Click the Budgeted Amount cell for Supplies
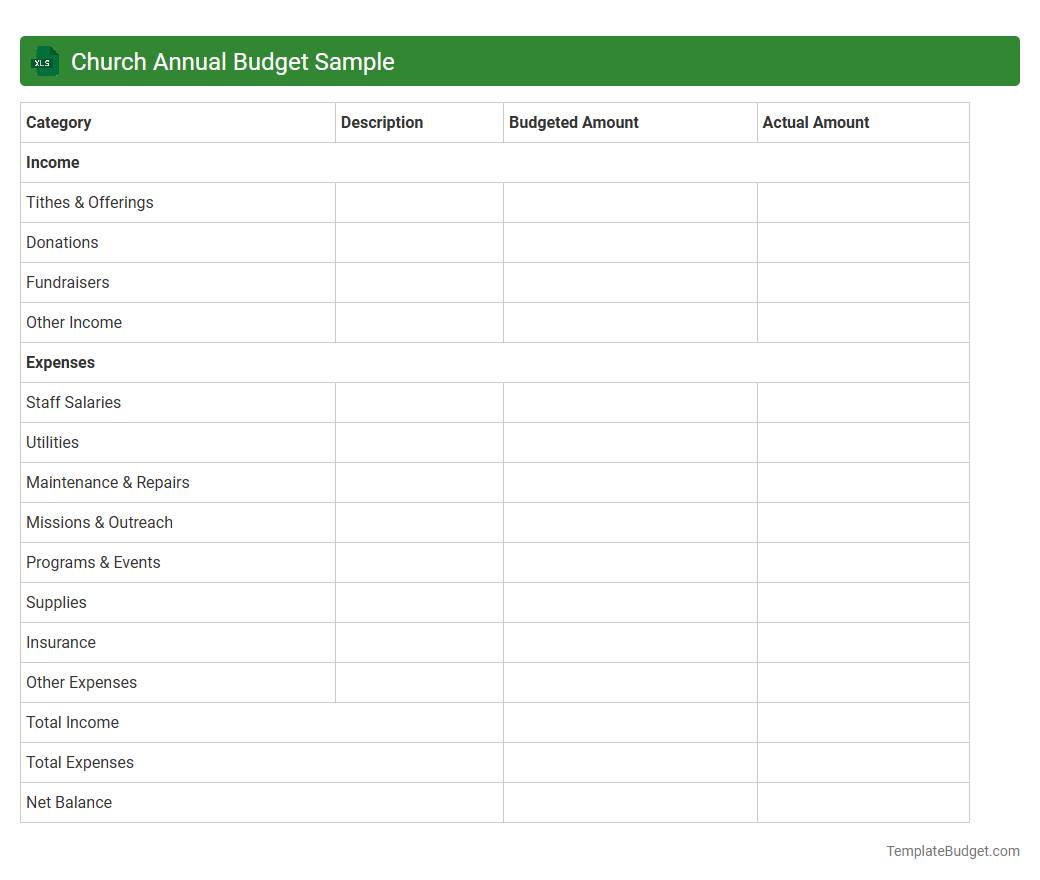1040x880 pixels. [630, 602]
